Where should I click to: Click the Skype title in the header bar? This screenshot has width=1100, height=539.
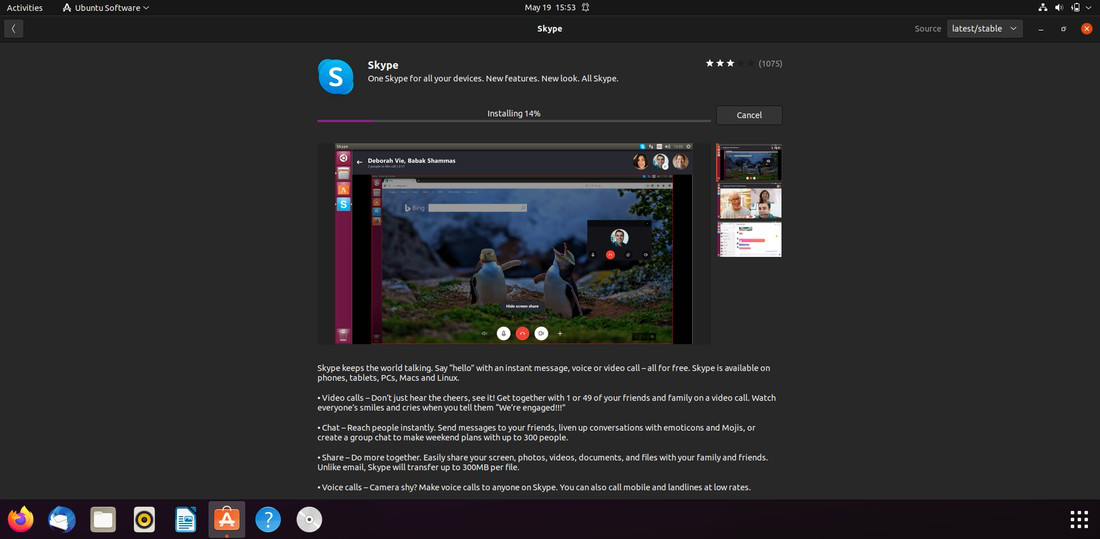[x=549, y=29]
